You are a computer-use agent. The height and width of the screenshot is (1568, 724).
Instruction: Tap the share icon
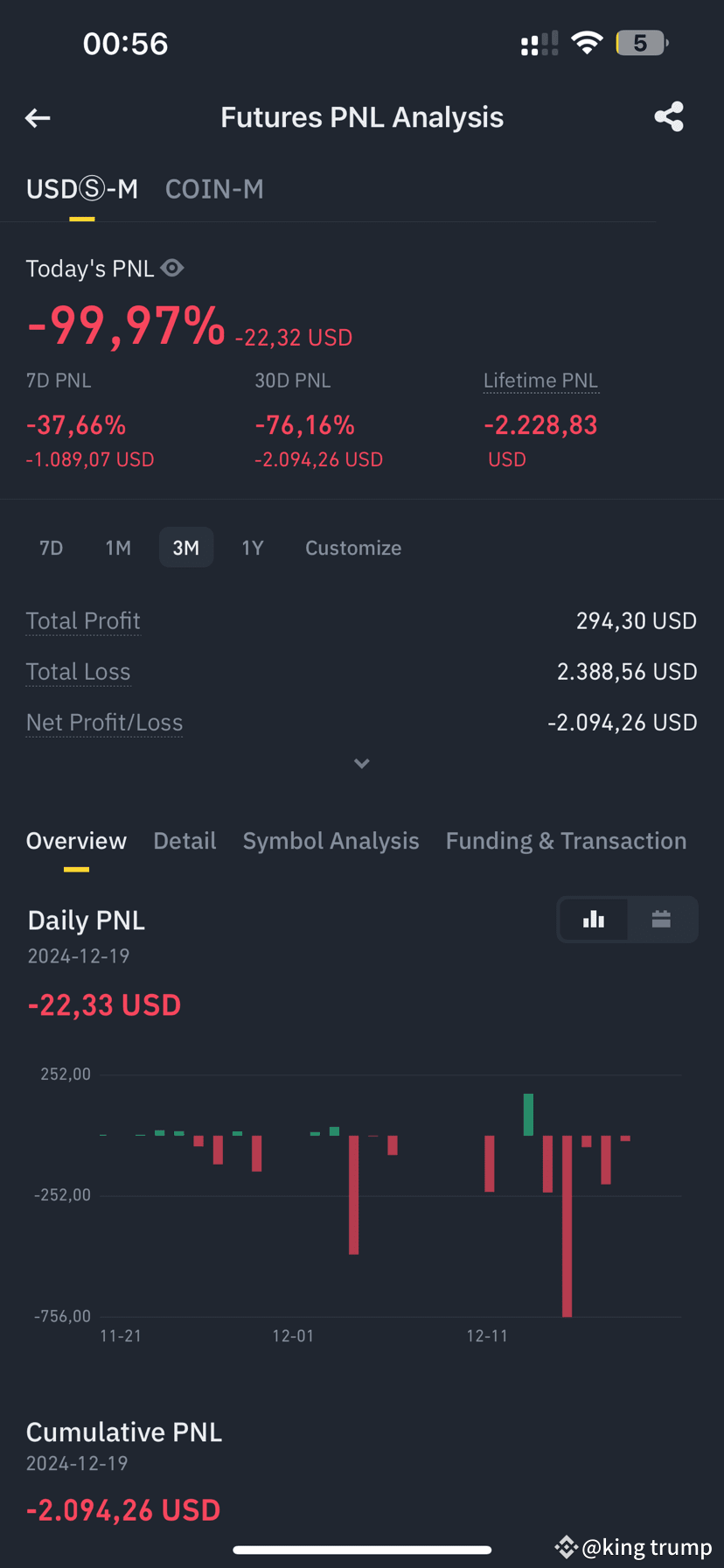point(669,117)
